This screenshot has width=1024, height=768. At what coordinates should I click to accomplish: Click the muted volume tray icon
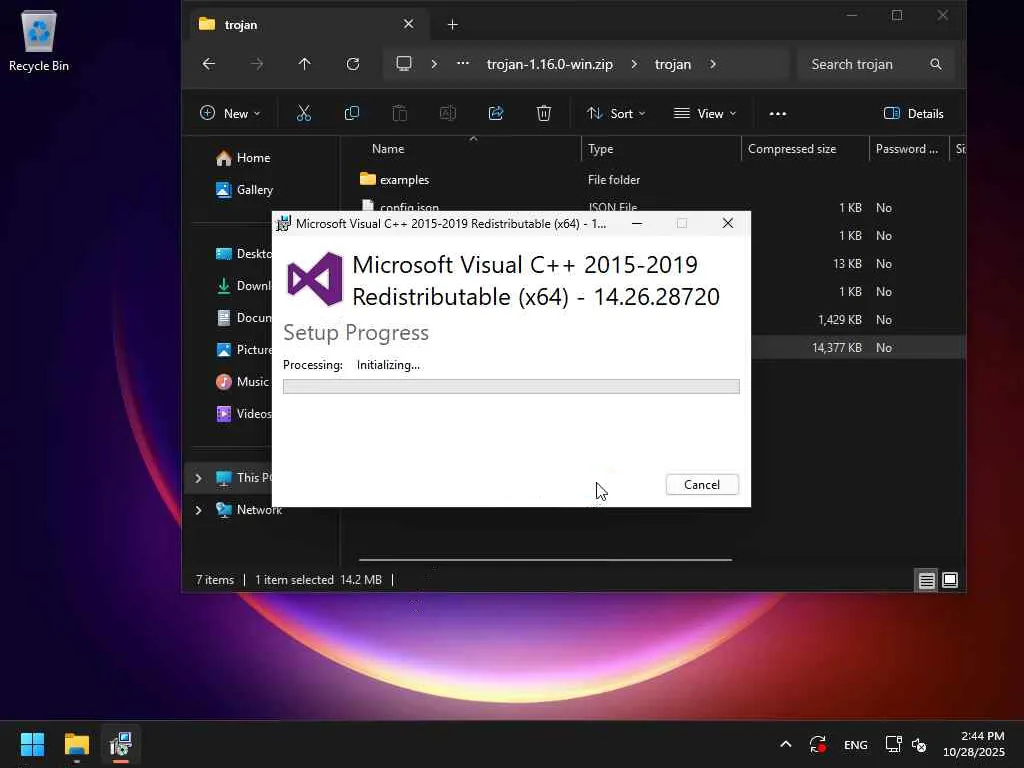(x=919, y=744)
